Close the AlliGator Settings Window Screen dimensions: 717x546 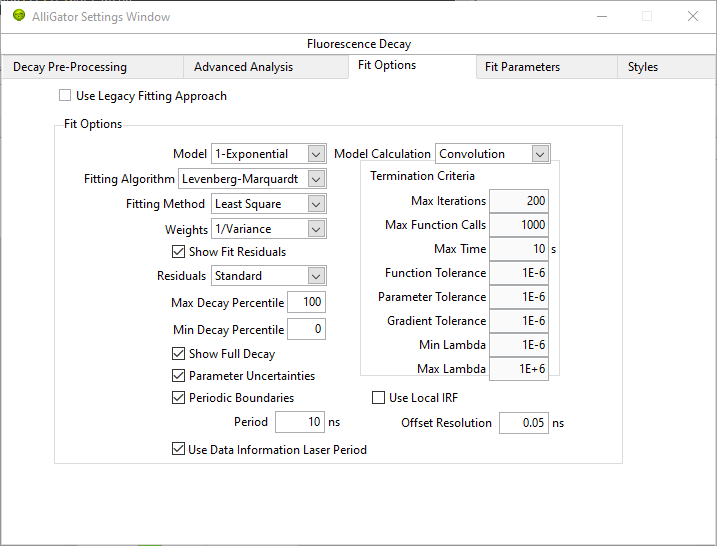point(693,16)
